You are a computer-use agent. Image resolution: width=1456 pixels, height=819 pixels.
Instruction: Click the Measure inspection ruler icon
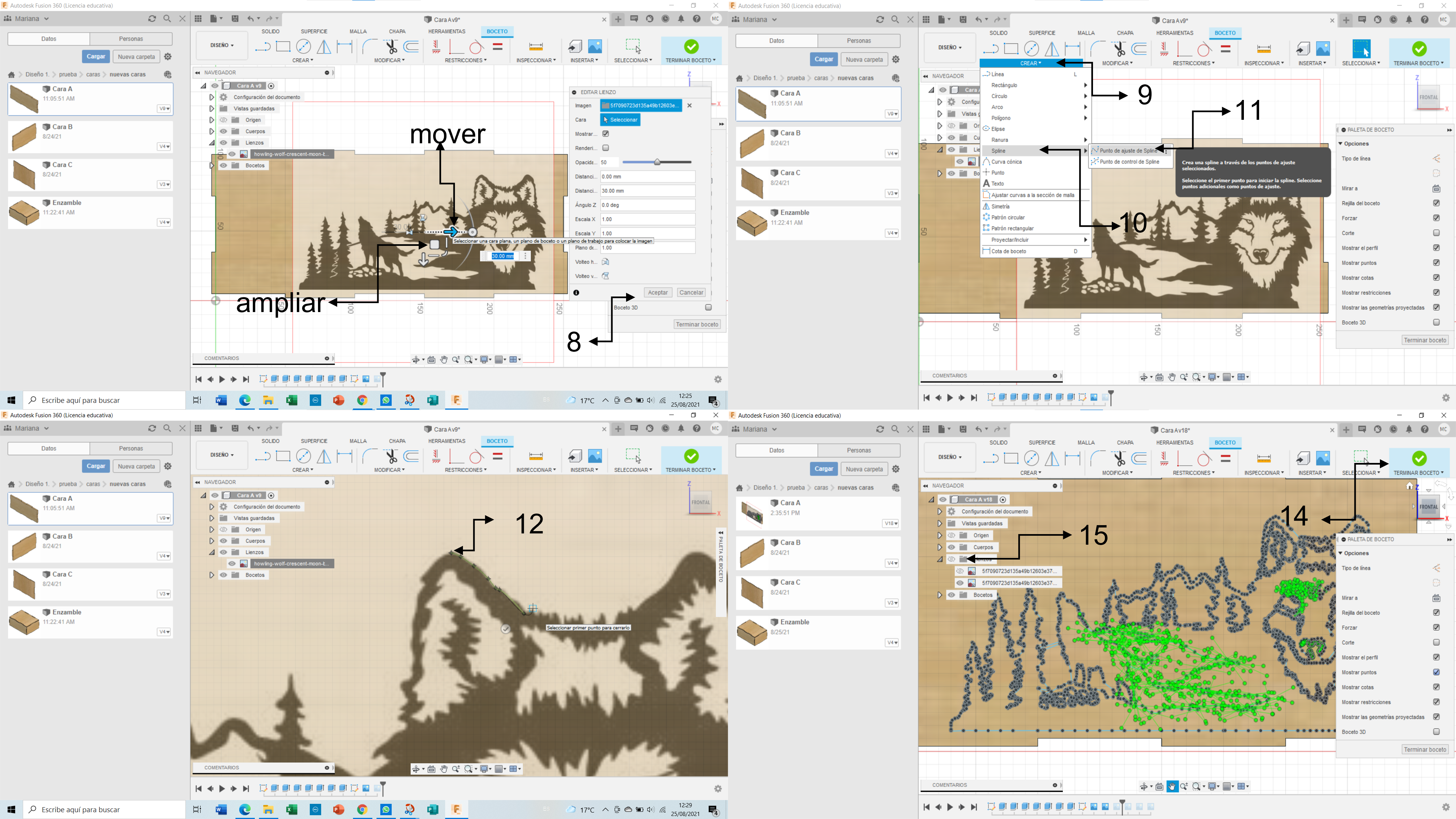(535, 46)
